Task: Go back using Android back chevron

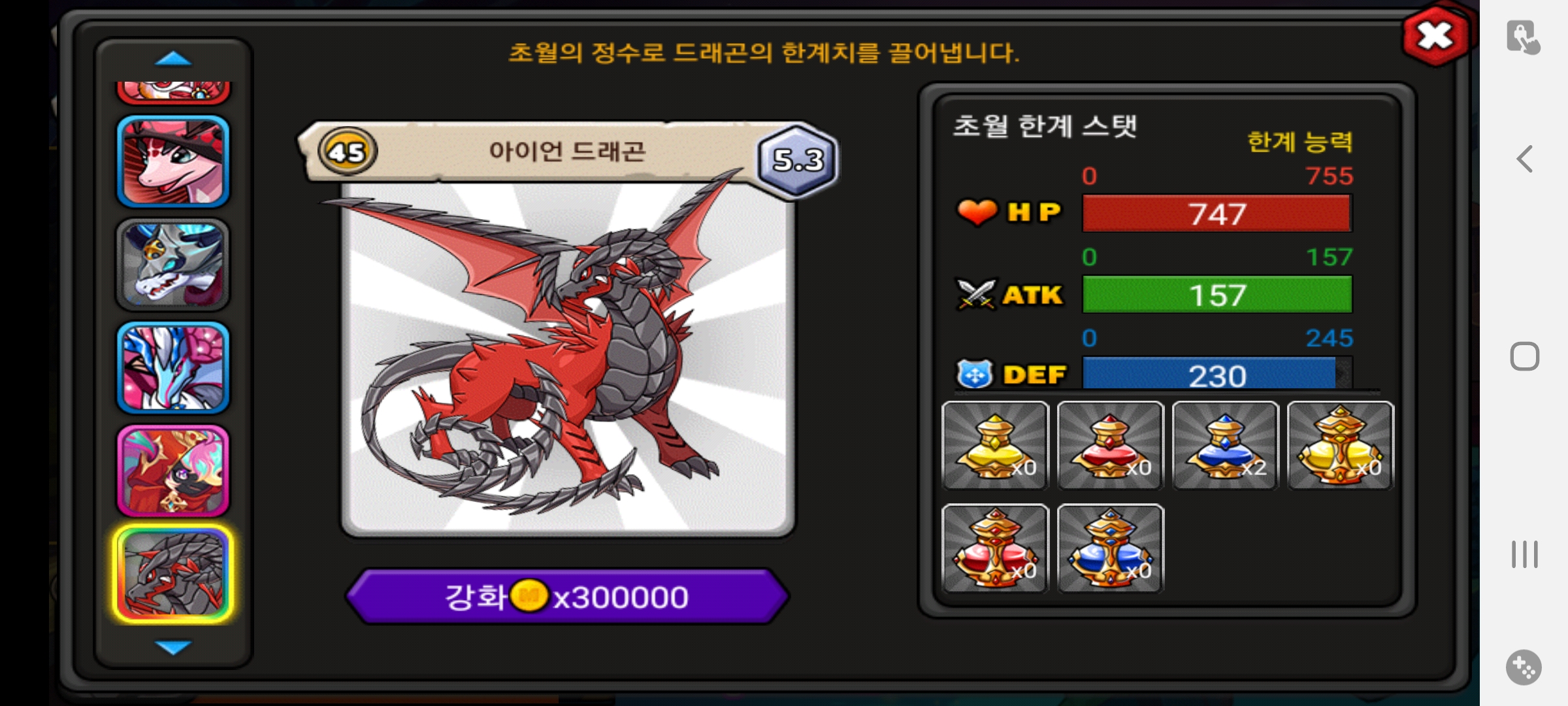Action: tap(1524, 159)
